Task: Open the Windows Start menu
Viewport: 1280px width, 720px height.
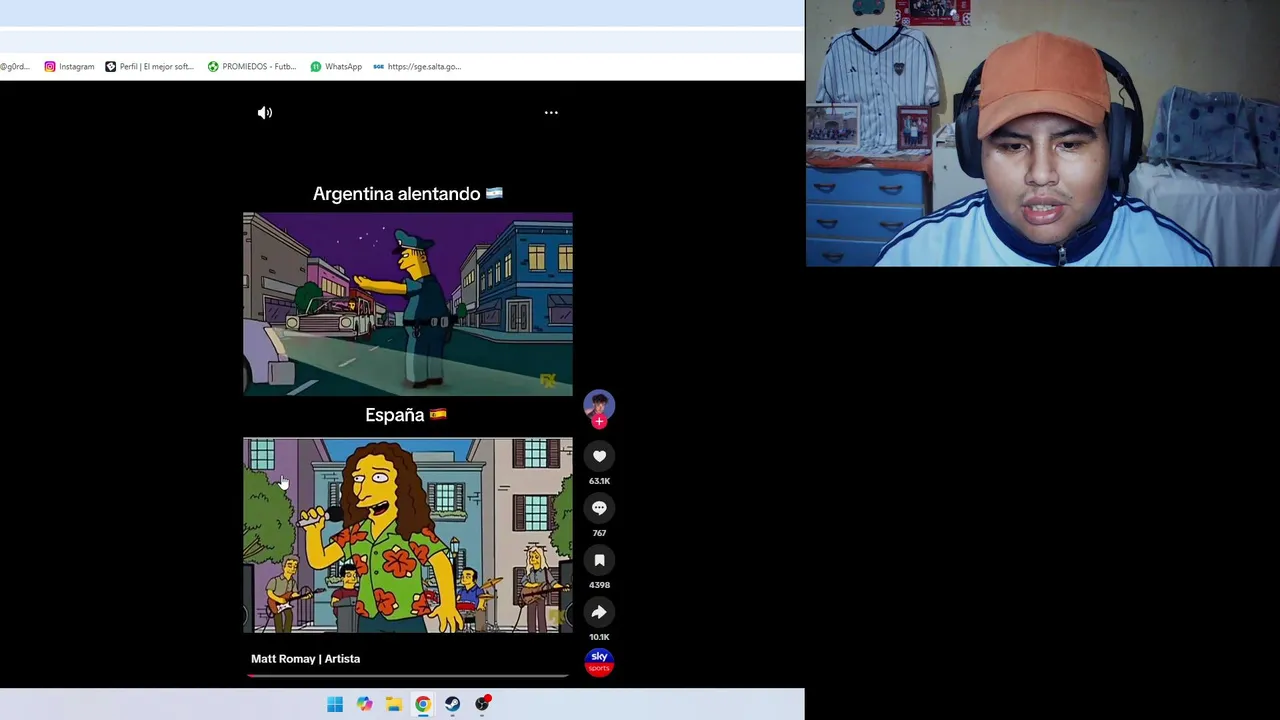Action: (x=335, y=704)
